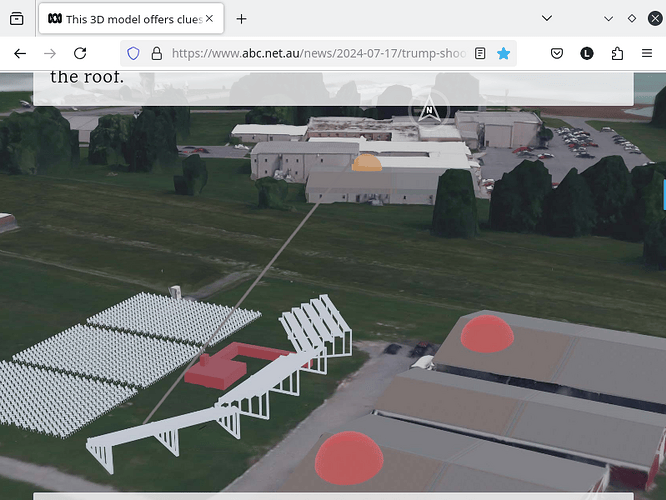Toggle reader view for the article
This screenshot has width=666, height=500.
481,53
